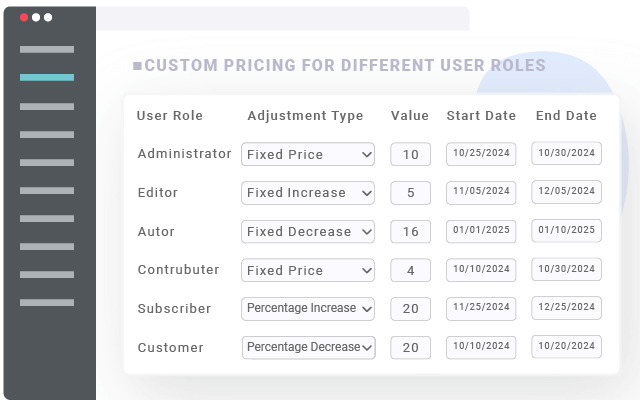Select the highlighted teal sidebar menu item
The width and height of the screenshot is (640, 400).
point(47,77)
